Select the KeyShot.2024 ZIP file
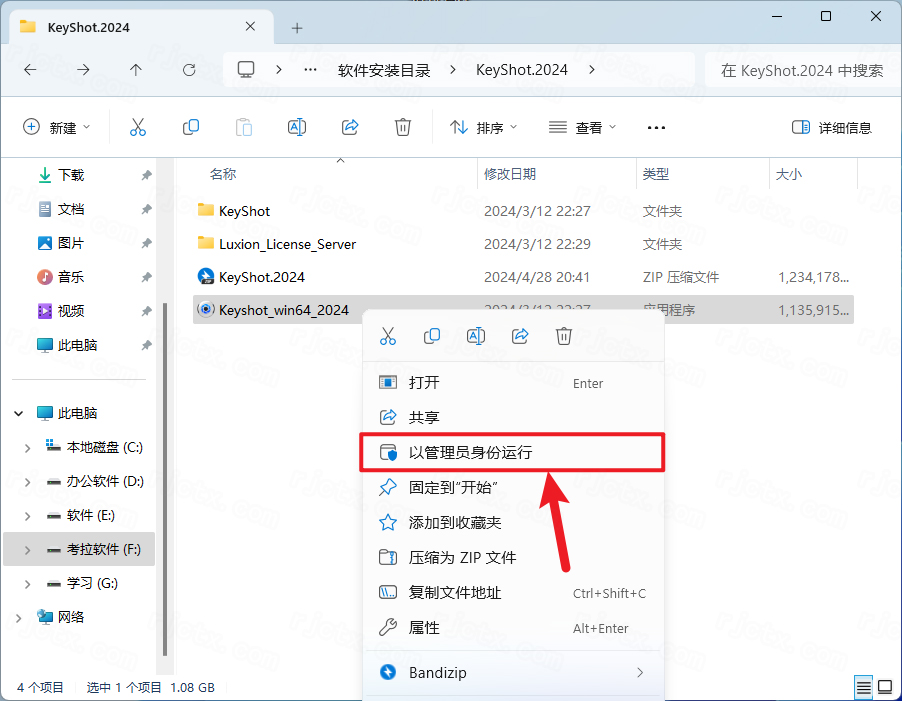Screen dimensions: 902x701 point(523,277)
